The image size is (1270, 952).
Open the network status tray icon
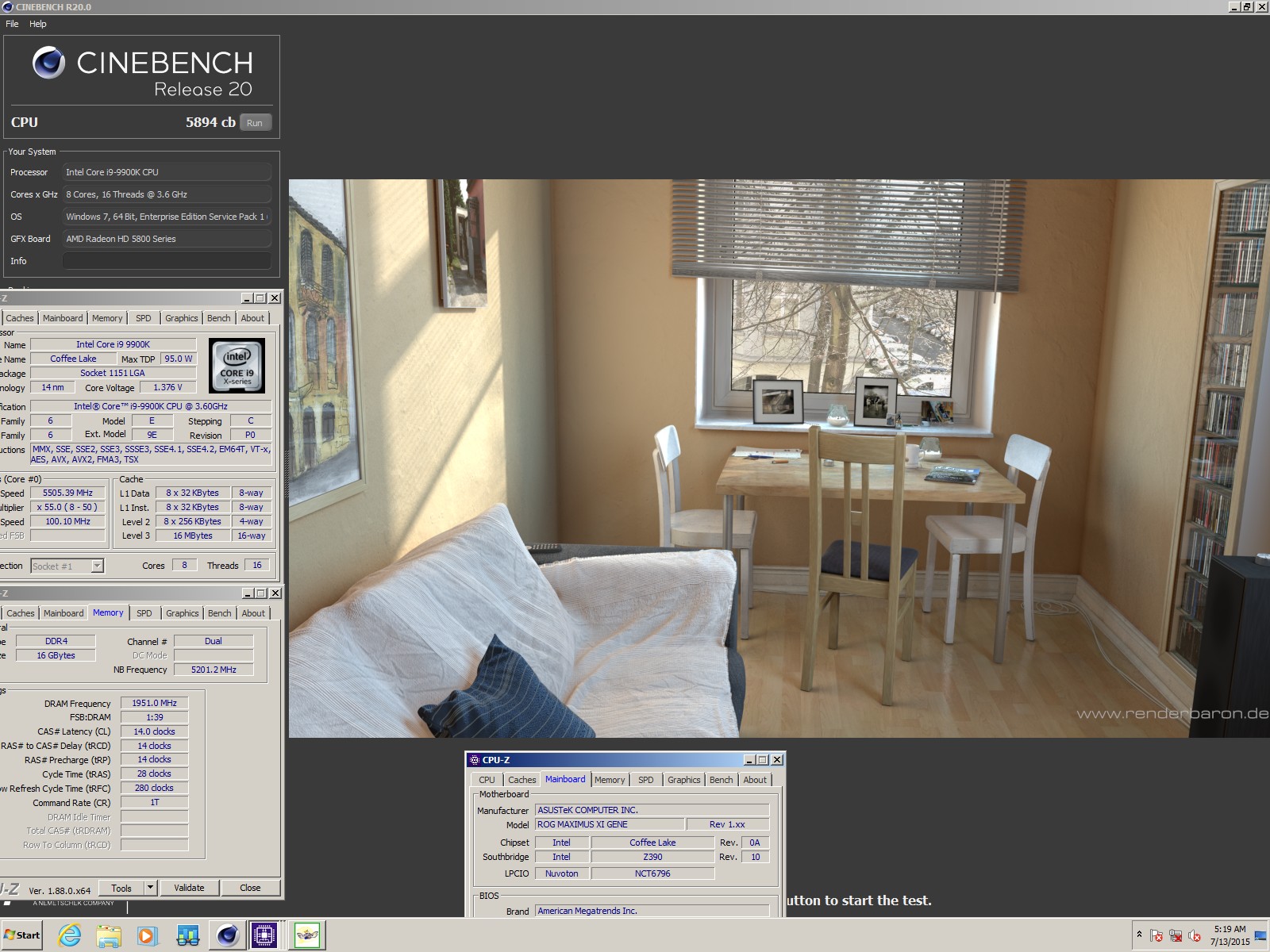tap(1176, 936)
